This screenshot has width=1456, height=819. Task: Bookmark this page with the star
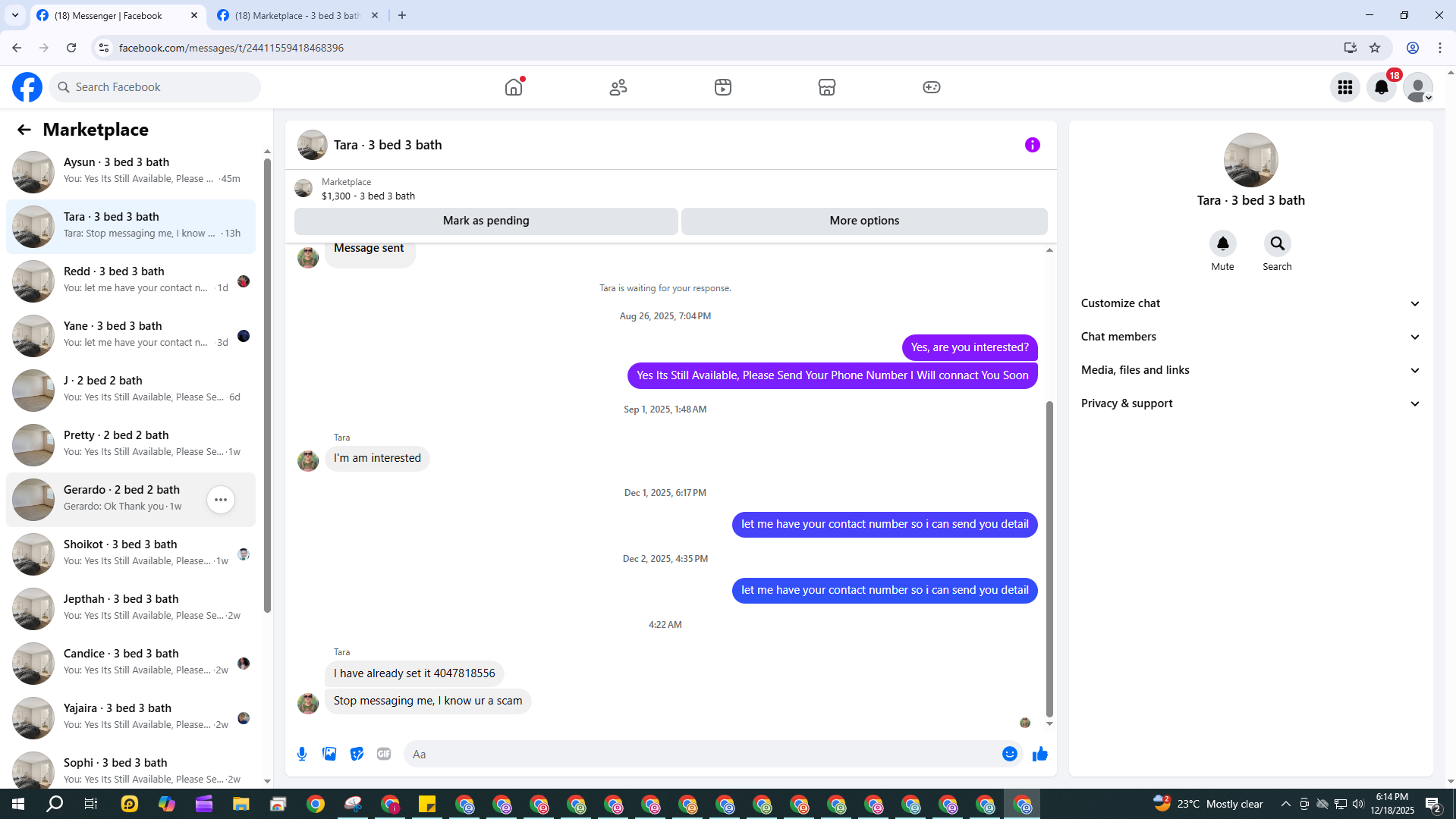[1375, 48]
